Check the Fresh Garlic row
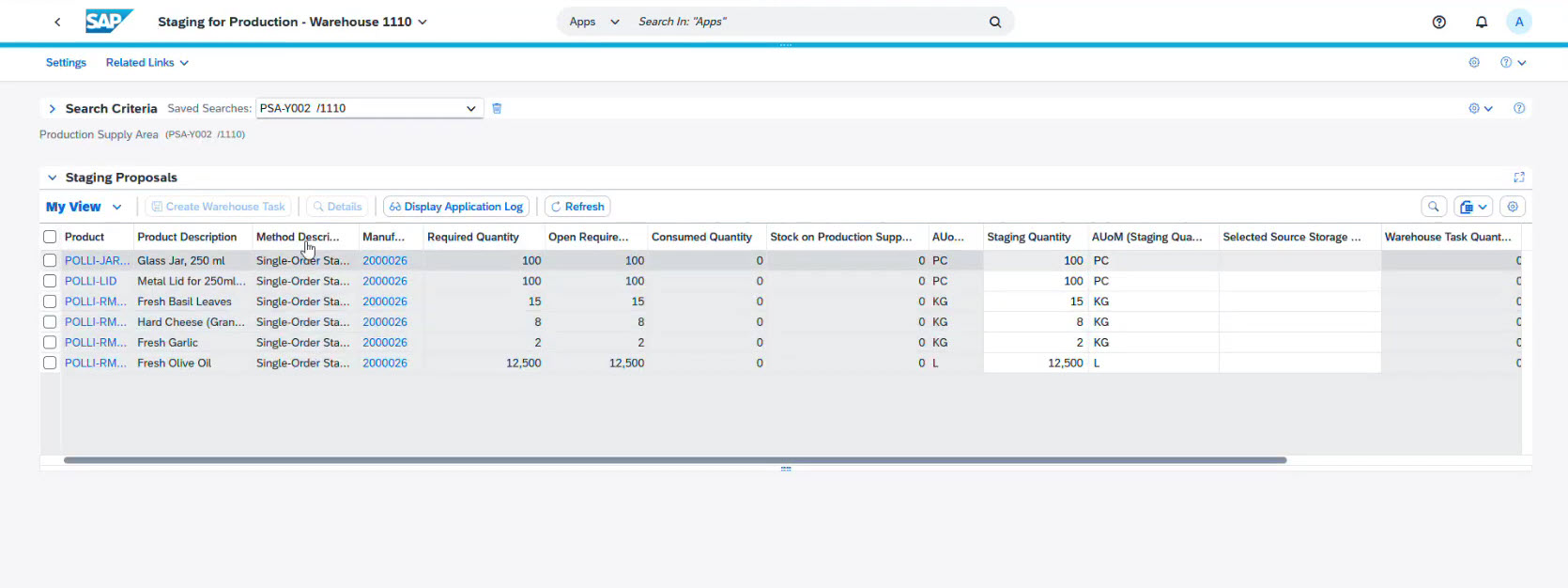 coord(50,343)
